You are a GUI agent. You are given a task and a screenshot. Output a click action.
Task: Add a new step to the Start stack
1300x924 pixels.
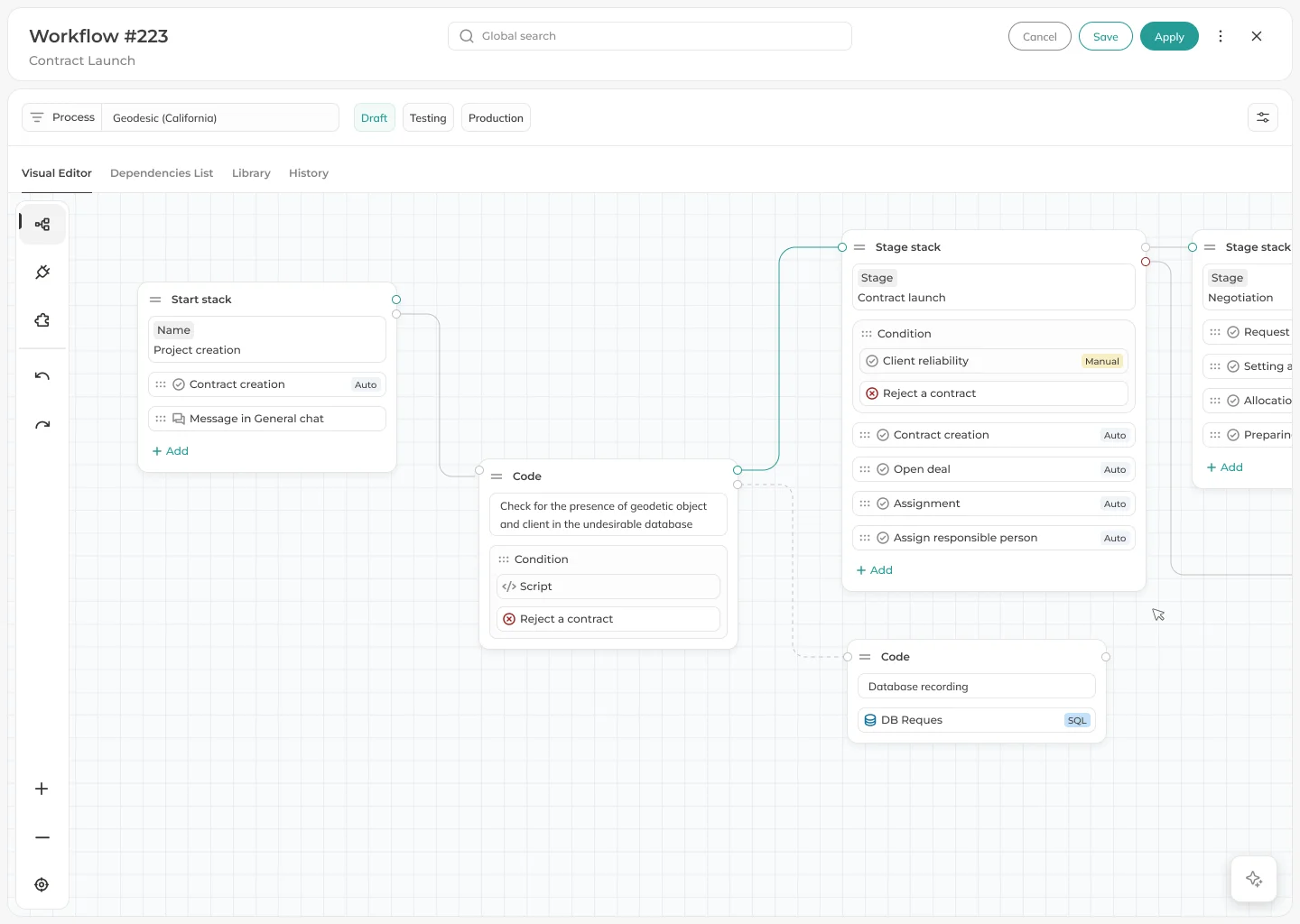tap(171, 450)
